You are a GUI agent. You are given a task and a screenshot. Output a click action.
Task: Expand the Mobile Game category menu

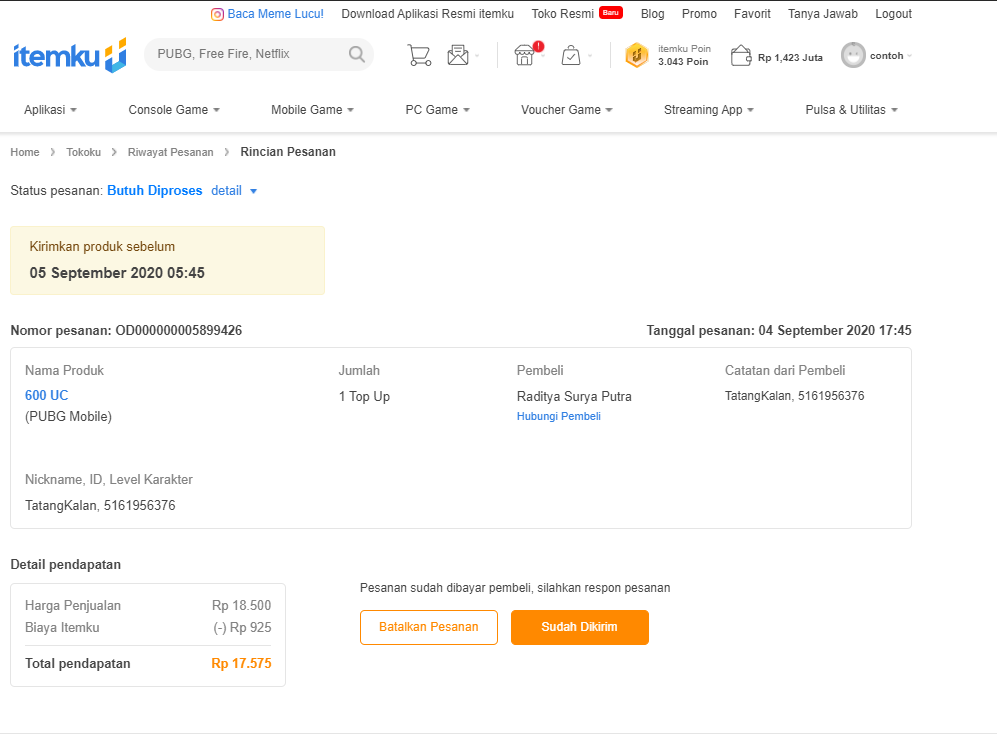tap(313, 110)
